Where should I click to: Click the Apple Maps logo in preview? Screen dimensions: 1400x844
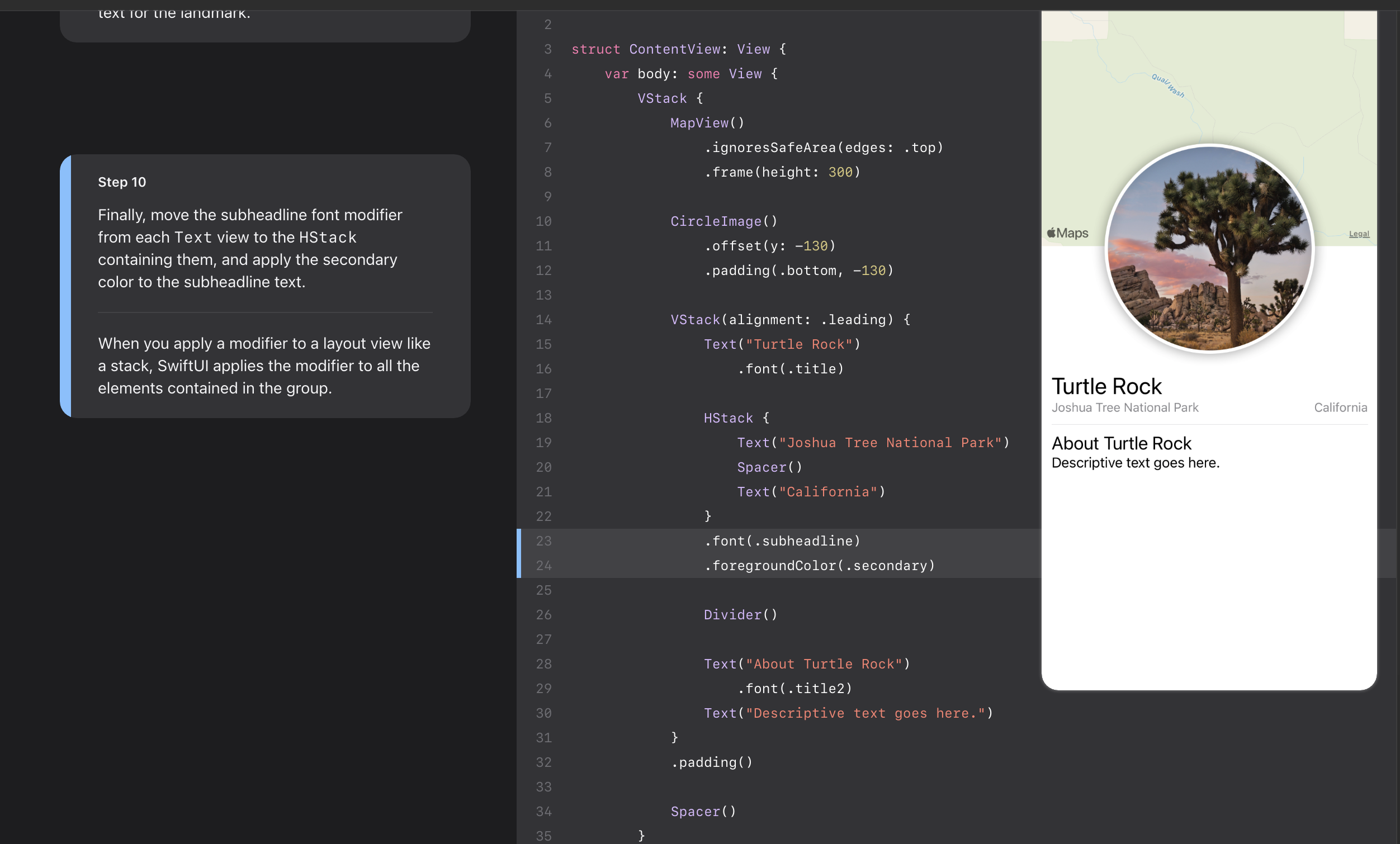pyautogui.click(x=1068, y=233)
